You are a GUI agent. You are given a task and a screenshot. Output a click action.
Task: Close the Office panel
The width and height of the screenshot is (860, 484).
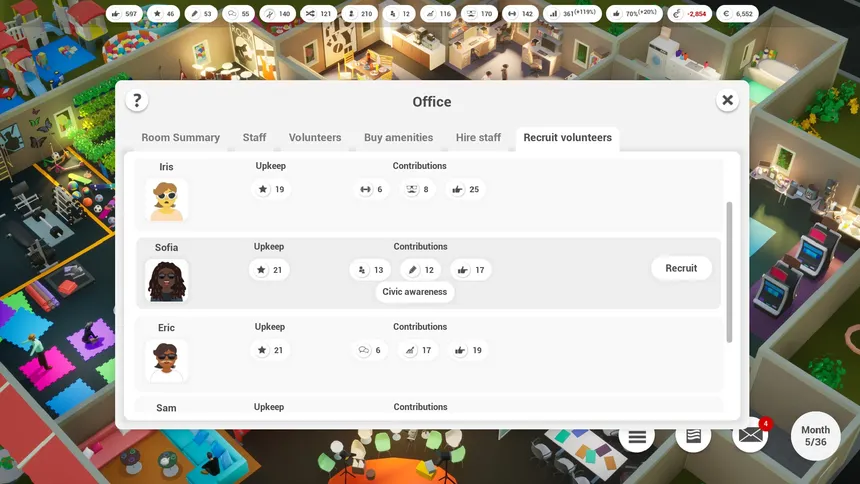tap(727, 100)
